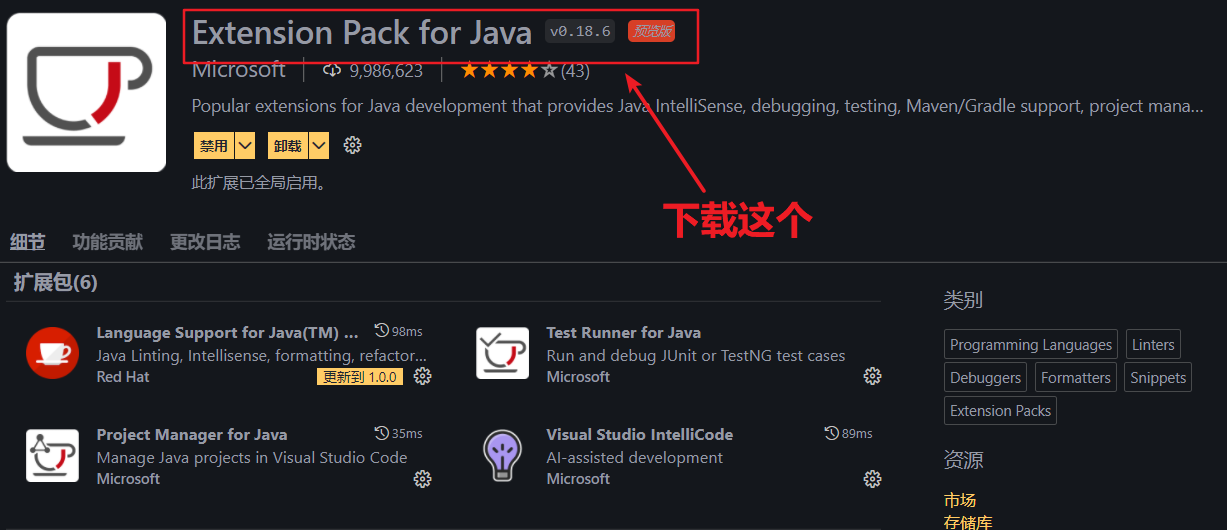This screenshot has width=1227, height=530.
Task: Open gear for Visual Studio IntelliCode
Action: tap(873, 479)
